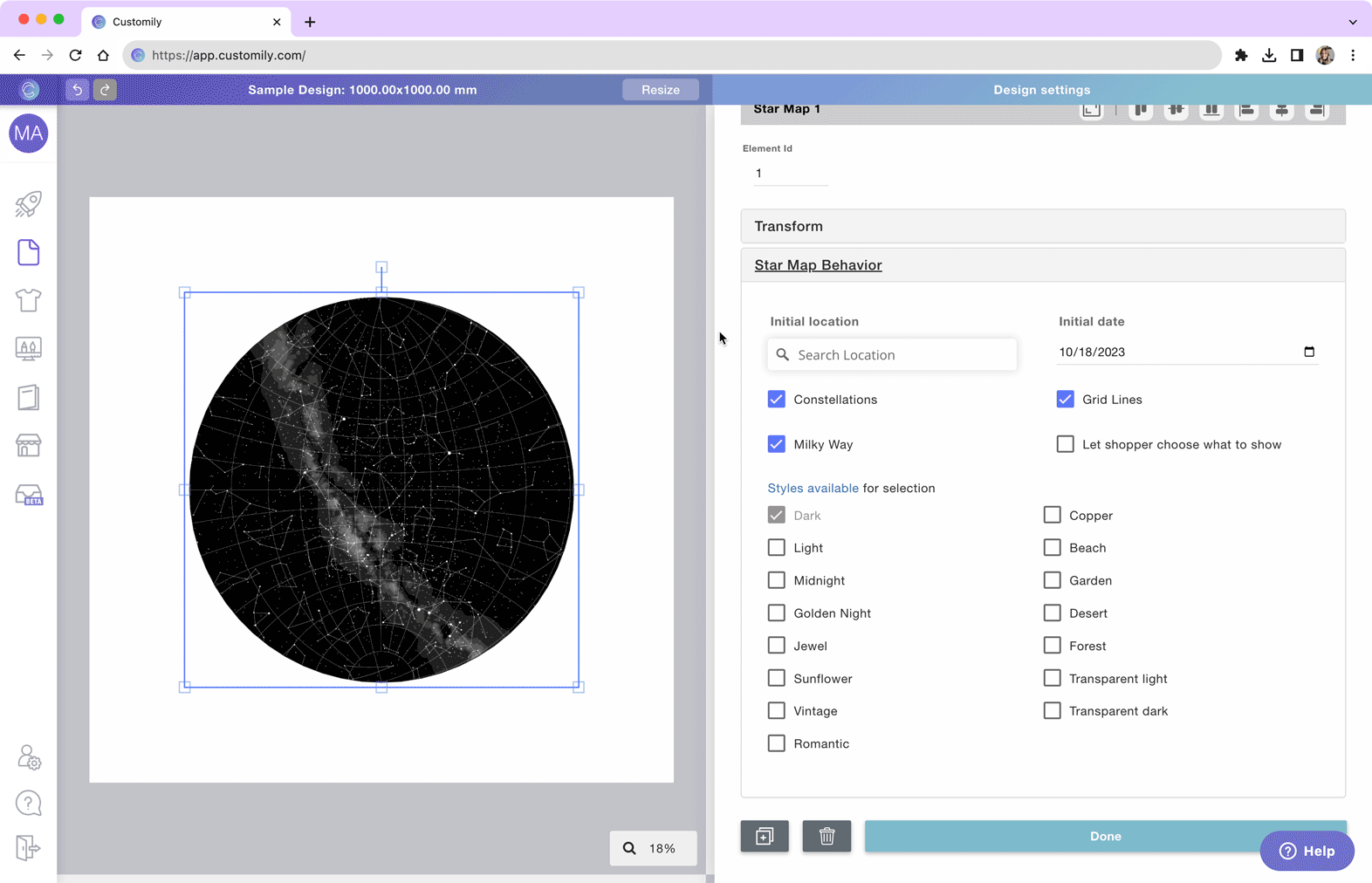Click the log out icon in the sidebar
1372x883 pixels.
coord(28,847)
